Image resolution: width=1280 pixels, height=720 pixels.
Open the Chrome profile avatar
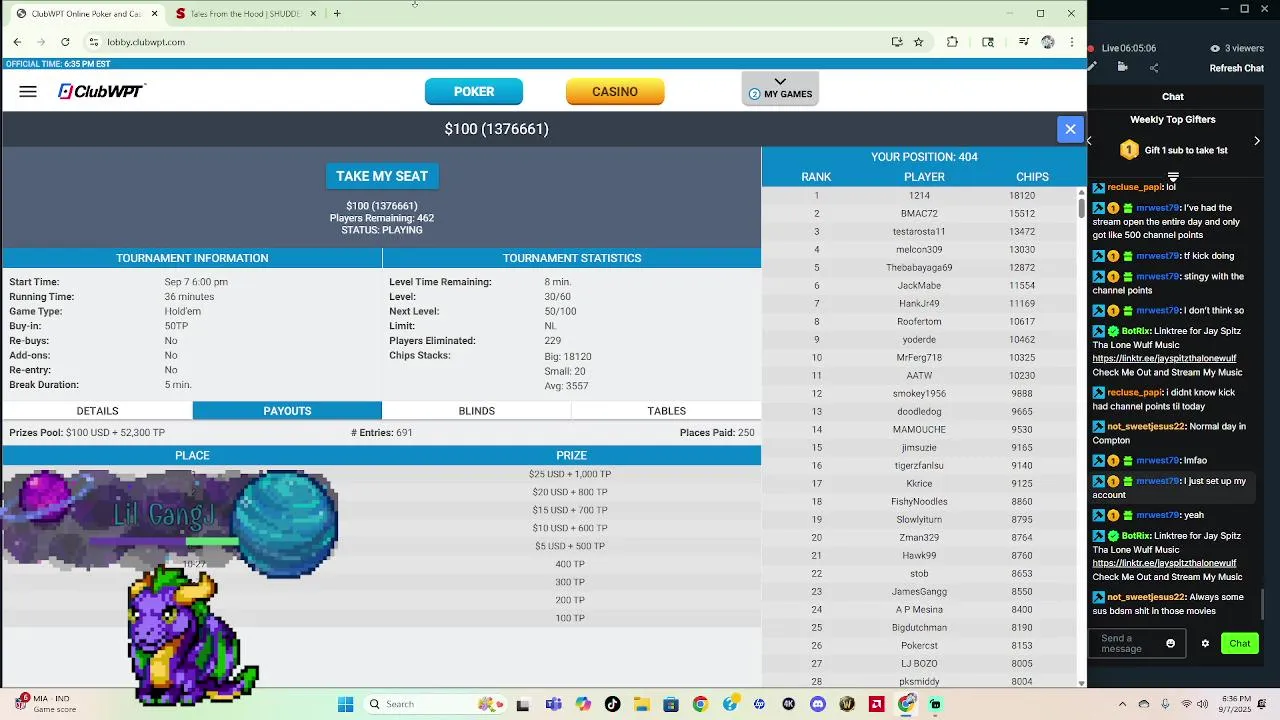pyautogui.click(x=1048, y=42)
